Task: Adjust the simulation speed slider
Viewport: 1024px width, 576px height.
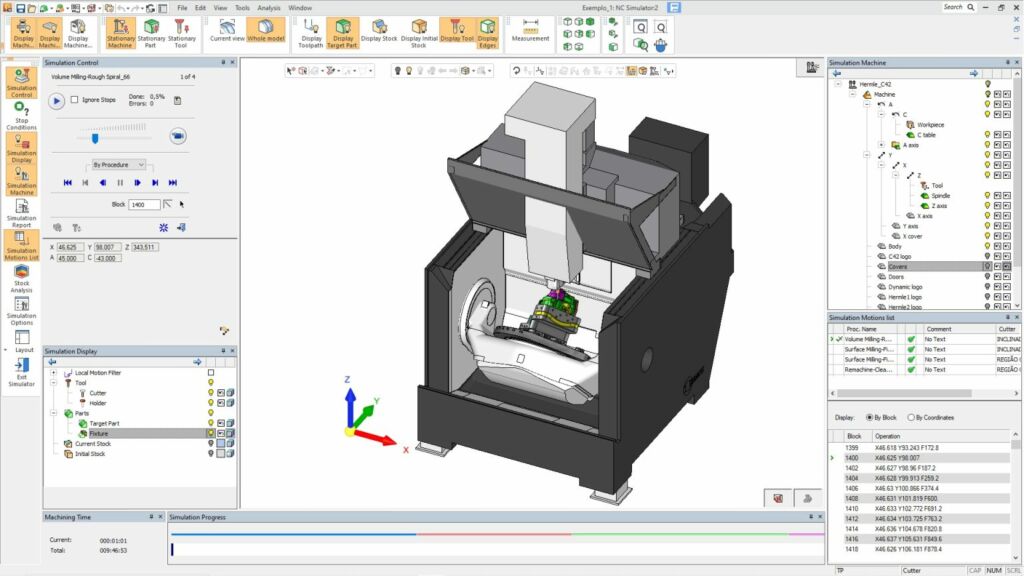Action: point(96,139)
